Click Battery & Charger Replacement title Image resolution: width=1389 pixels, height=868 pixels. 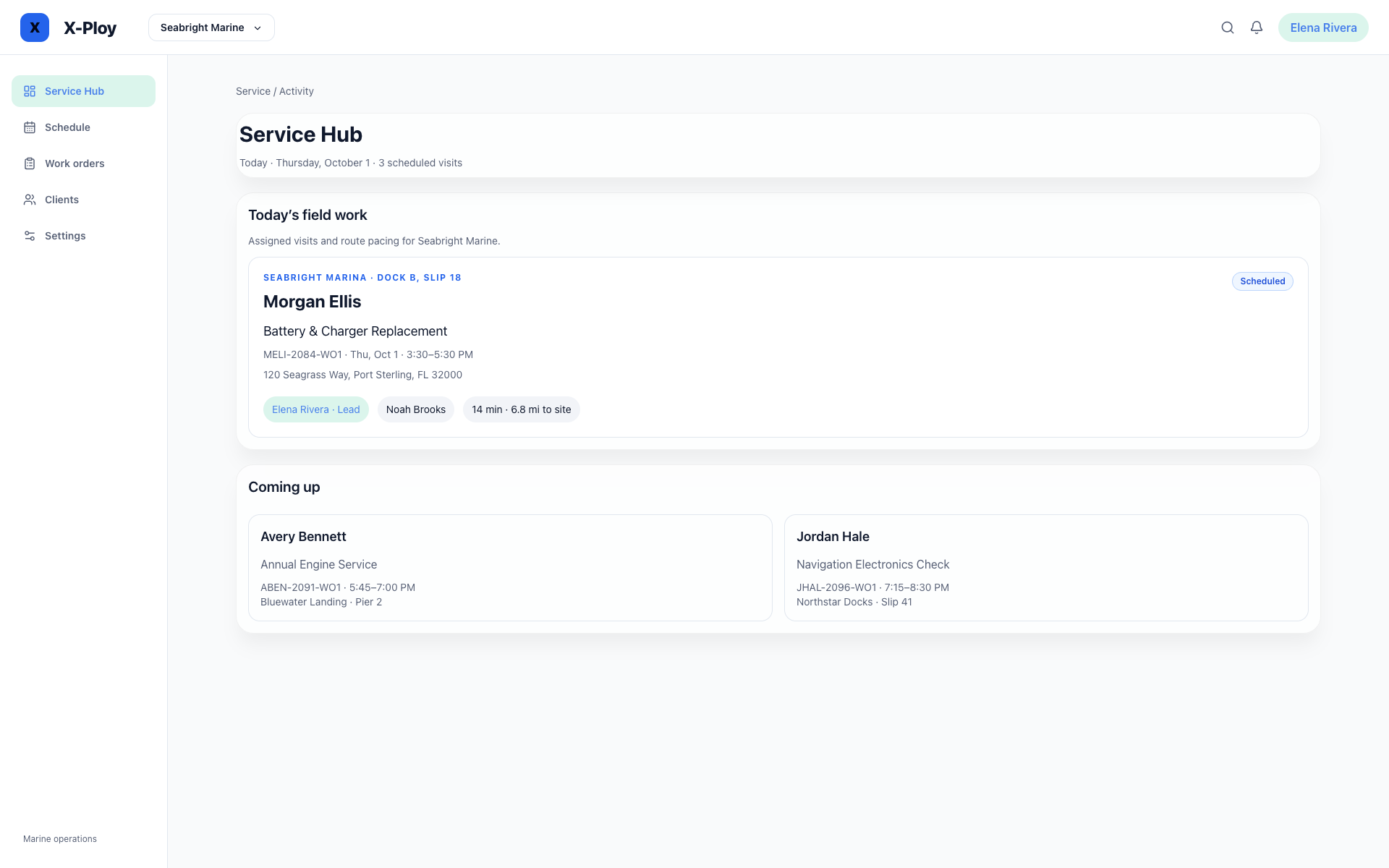click(x=355, y=331)
